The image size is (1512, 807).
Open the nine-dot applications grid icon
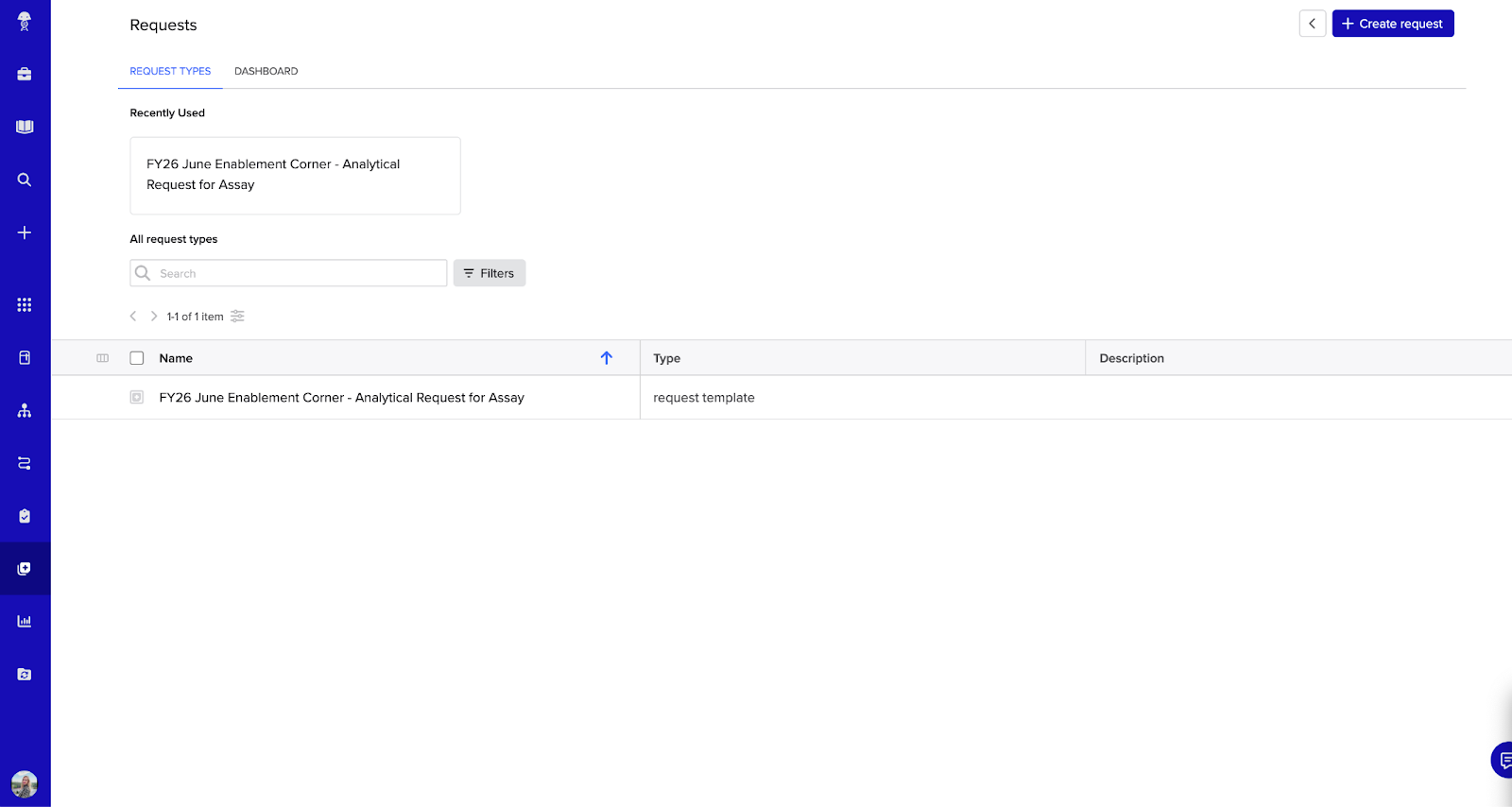click(x=25, y=304)
